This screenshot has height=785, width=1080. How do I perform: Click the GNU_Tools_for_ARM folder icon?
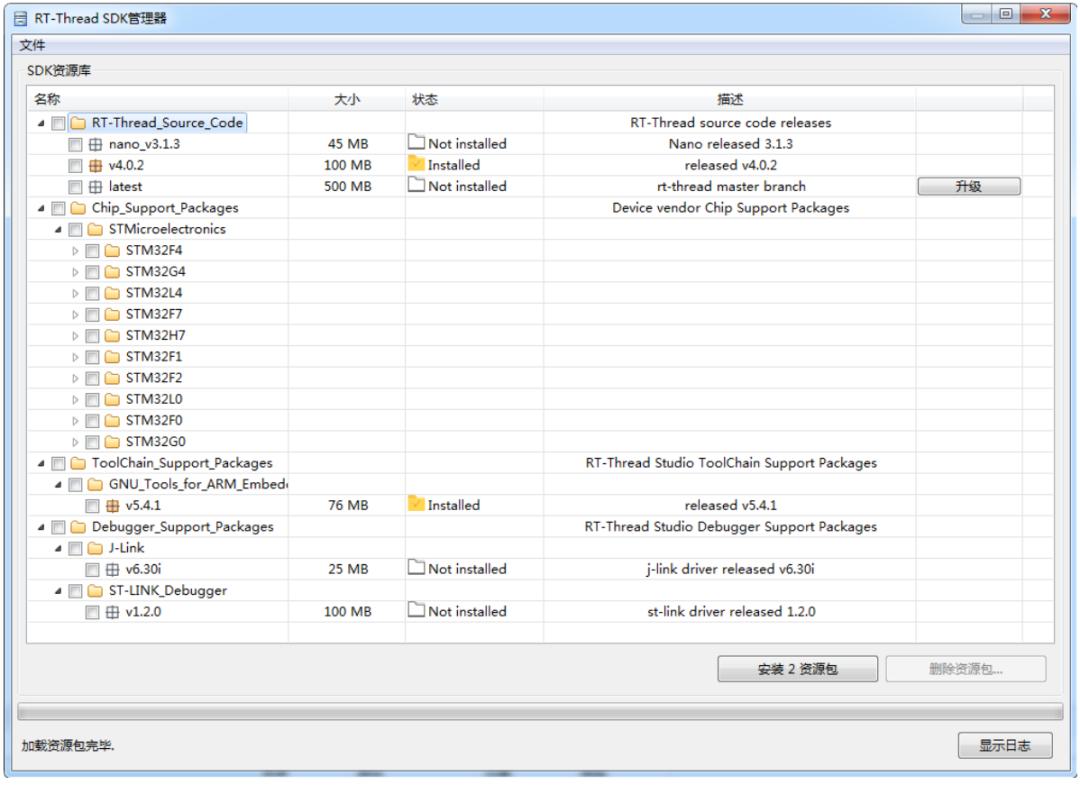[x=95, y=485]
